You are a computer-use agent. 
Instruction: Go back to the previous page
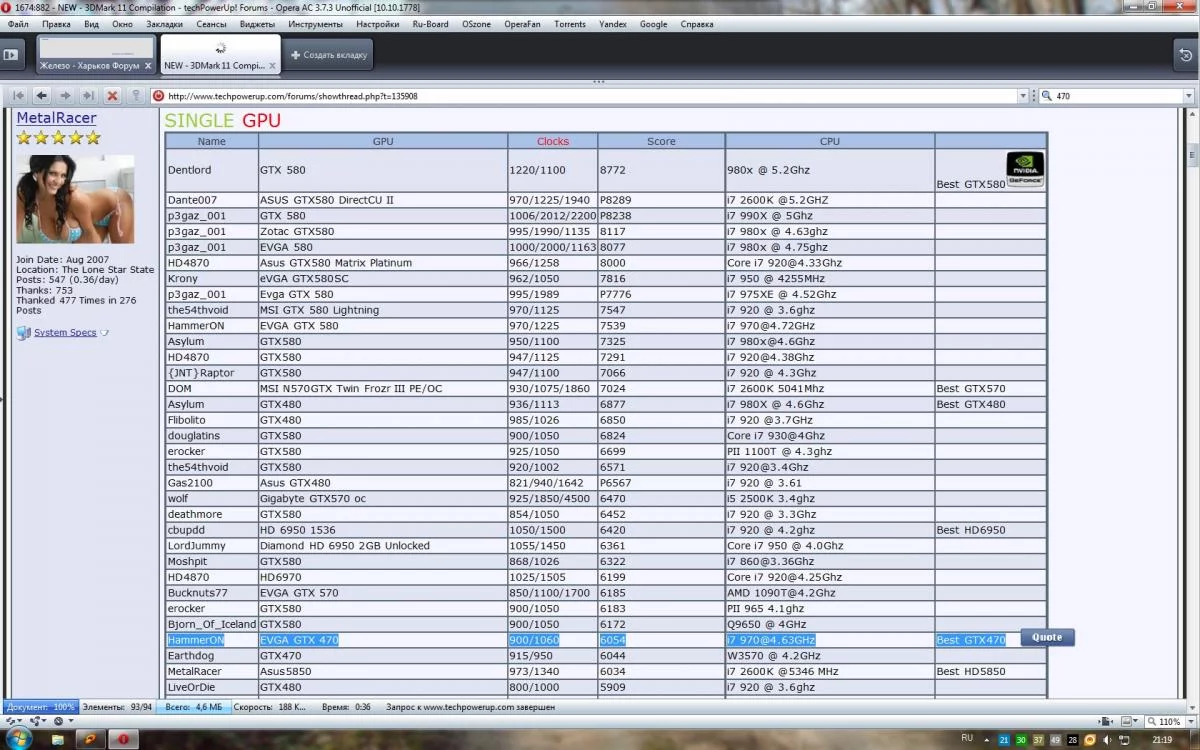[41, 96]
